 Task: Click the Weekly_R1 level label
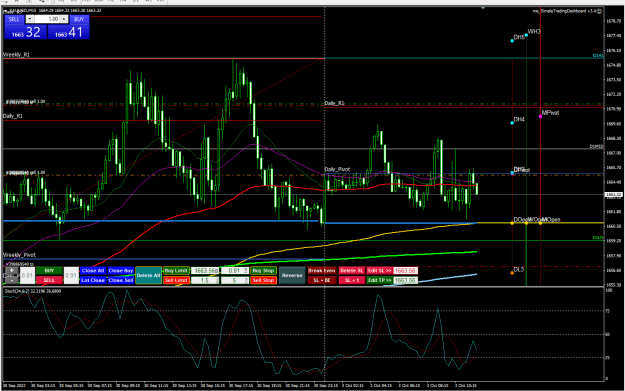16,55
